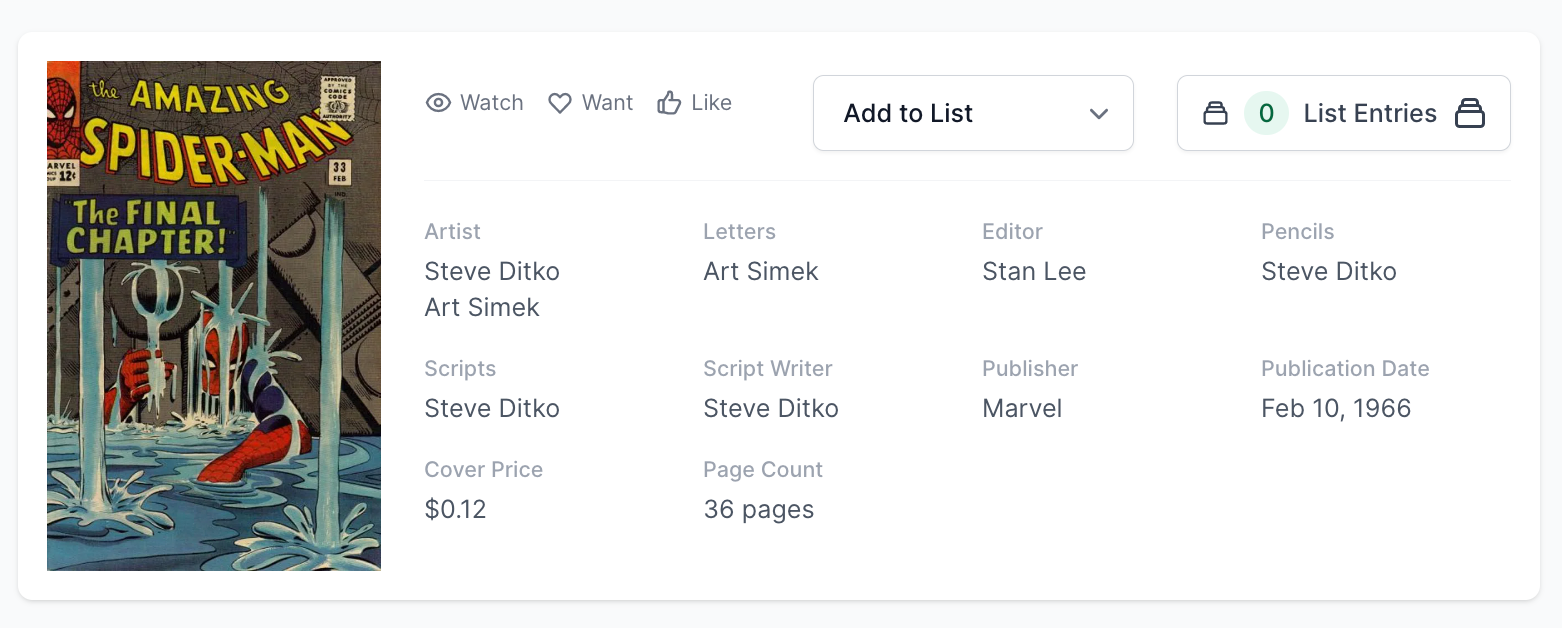Toggle Like for this comic
Screen dimensions: 1562x628
[695, 103]
